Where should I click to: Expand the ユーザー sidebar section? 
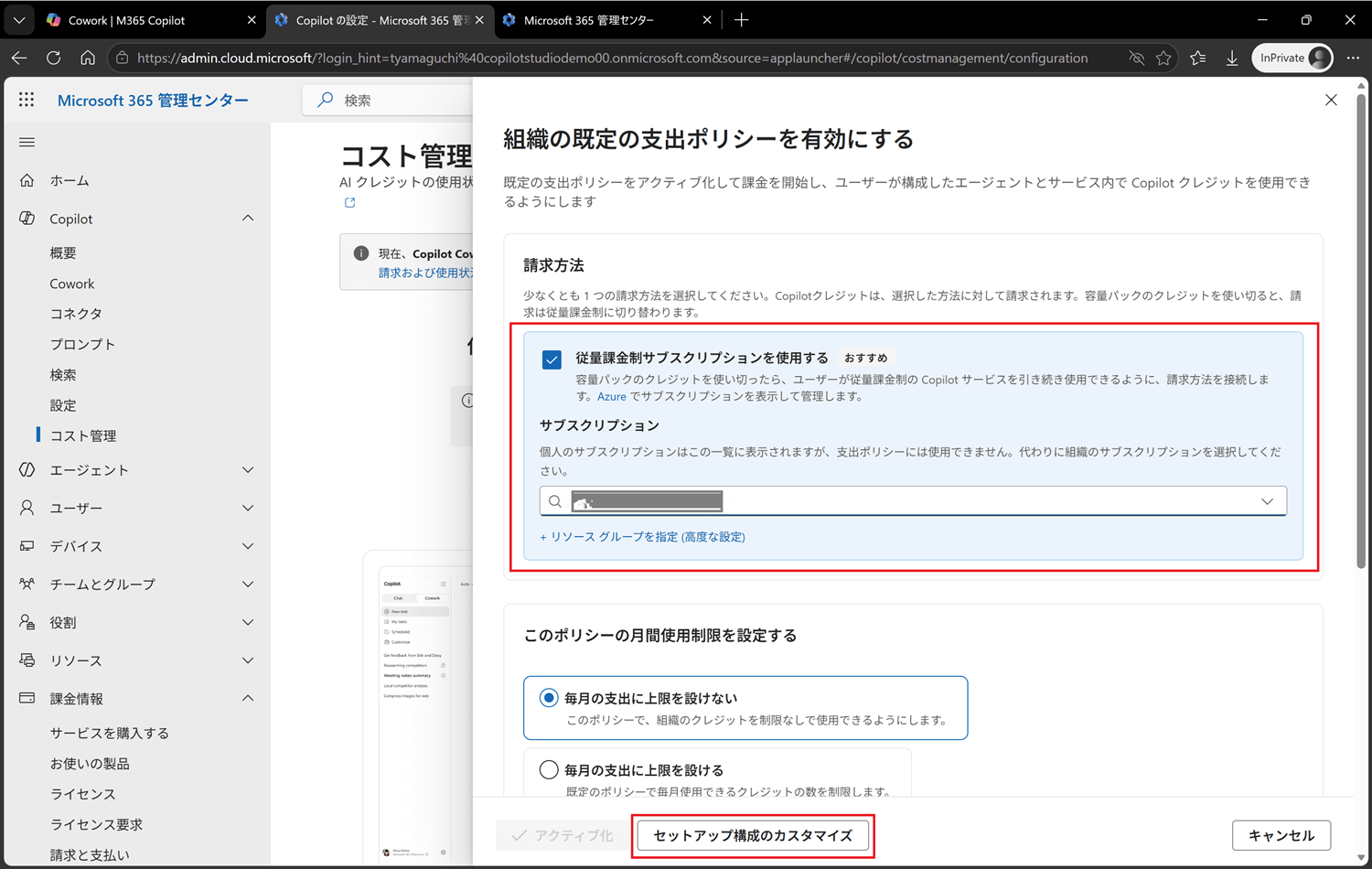click(x=248, y=508)
